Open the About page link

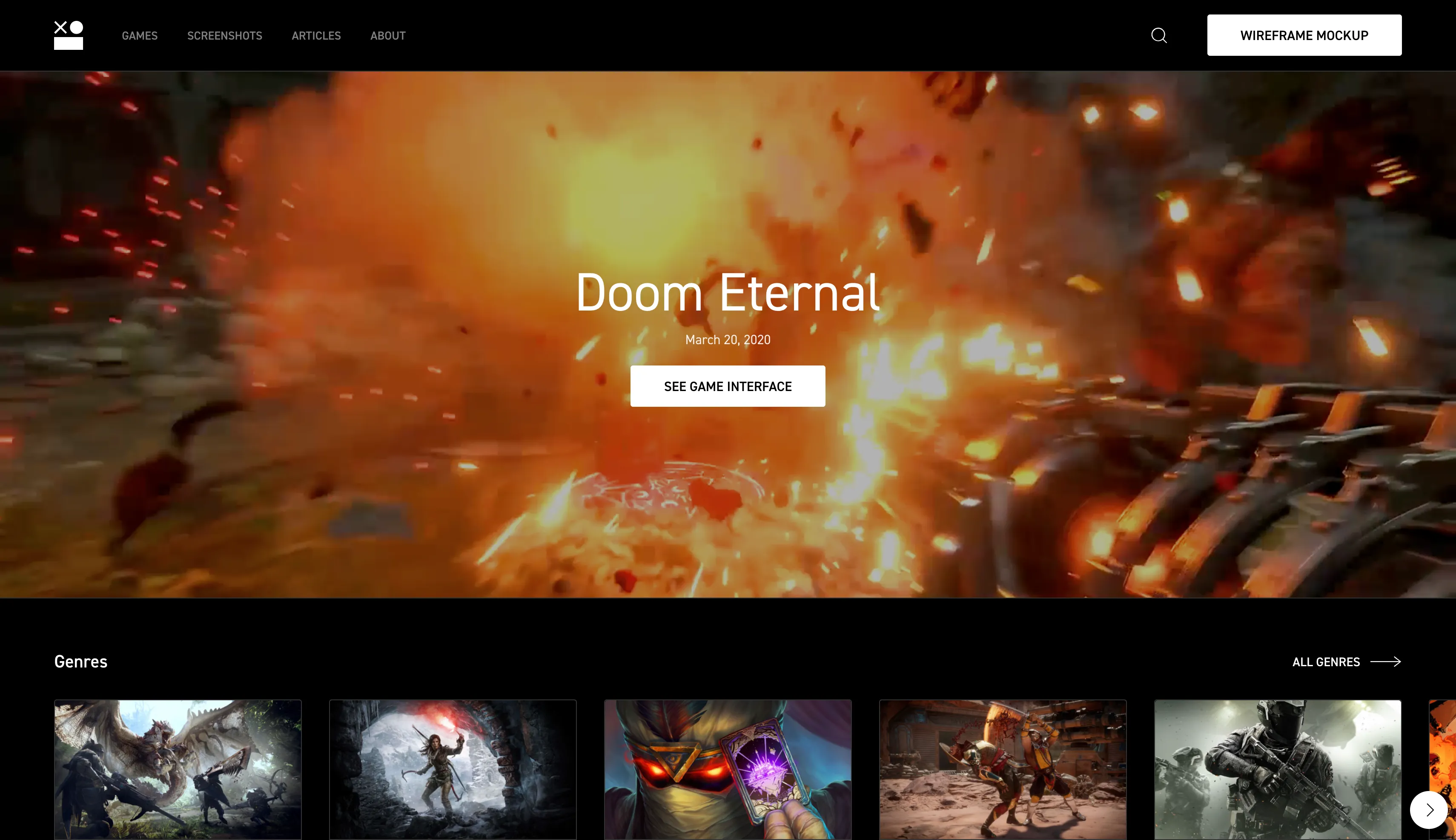click(x=387, y=36)
